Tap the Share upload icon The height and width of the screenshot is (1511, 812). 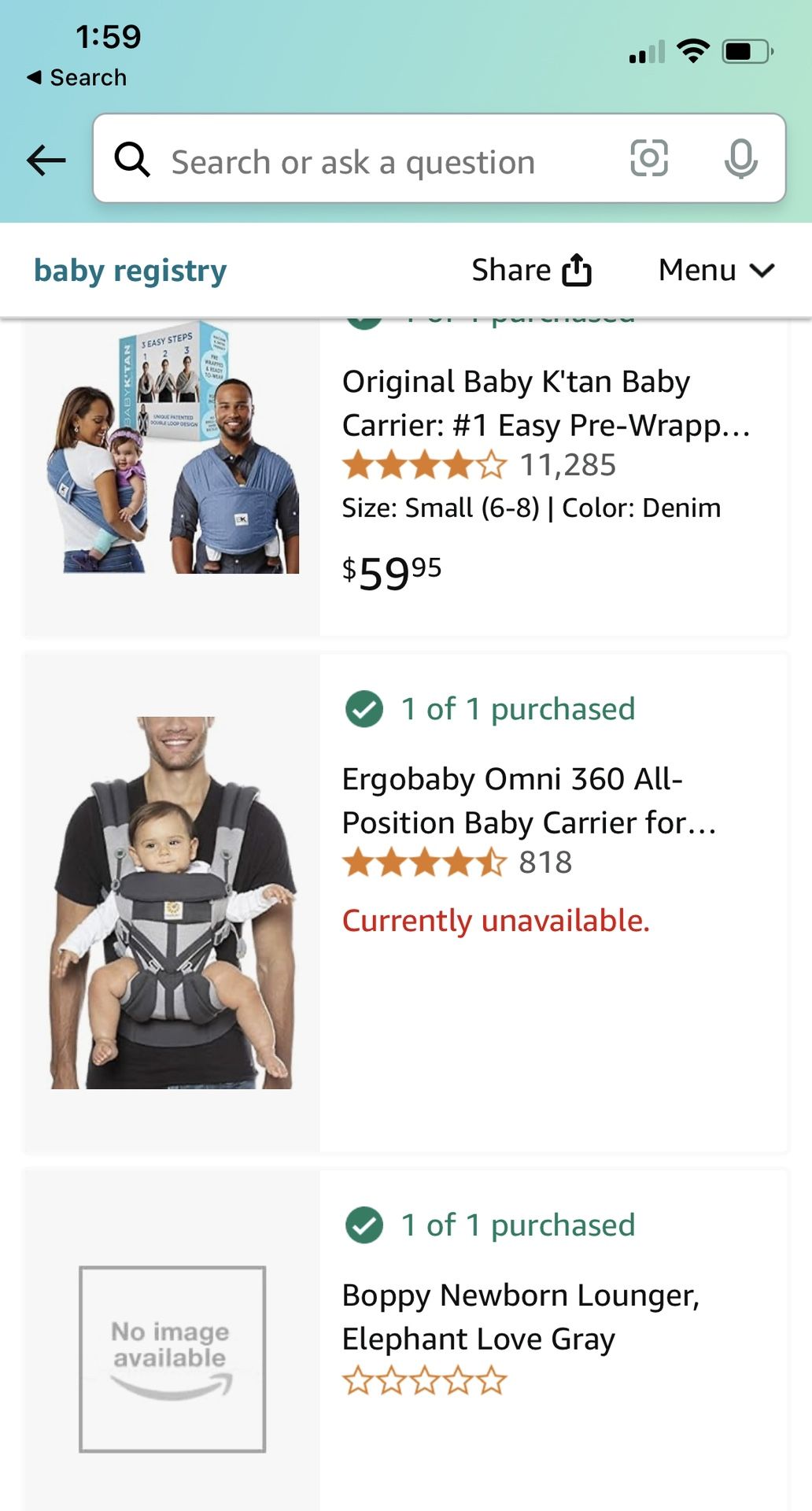point(577,270)
